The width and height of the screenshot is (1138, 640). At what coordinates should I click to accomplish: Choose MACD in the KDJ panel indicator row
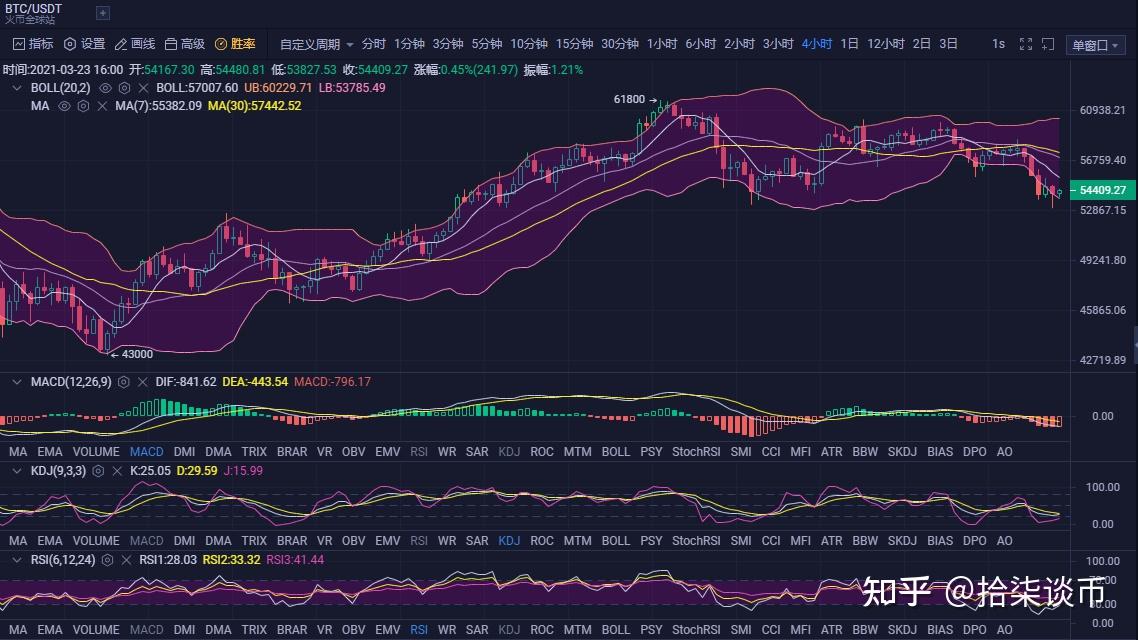(147, 541)
